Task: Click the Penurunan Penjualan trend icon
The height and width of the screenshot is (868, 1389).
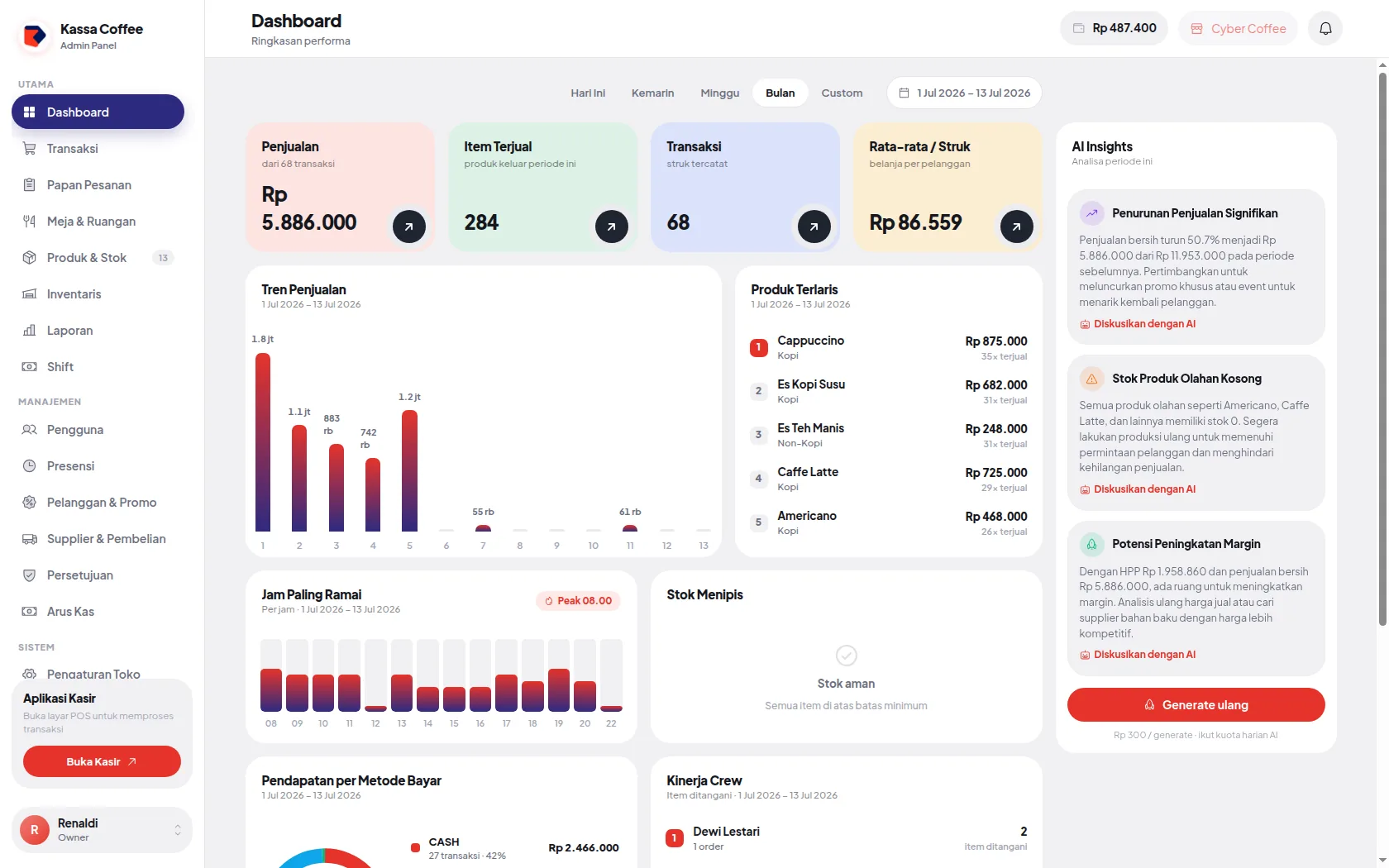Action: click(x=1092, y=213)
